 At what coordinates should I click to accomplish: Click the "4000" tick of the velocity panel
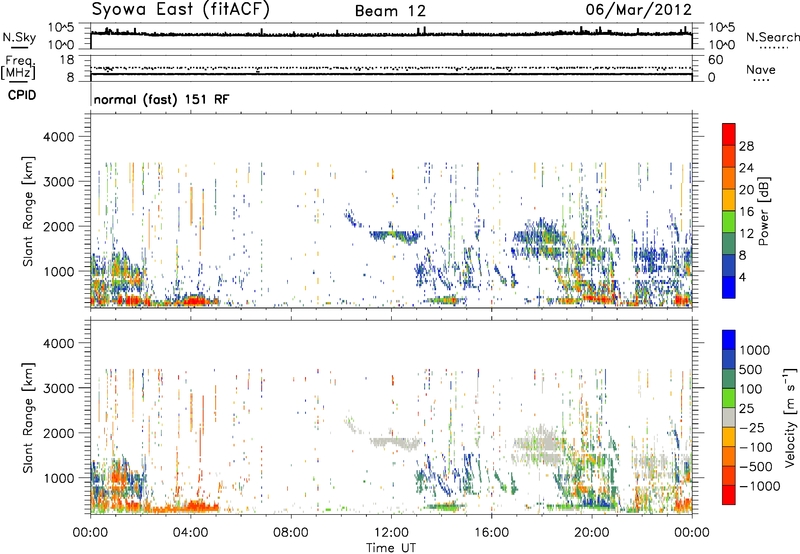(x=58, y=343)
